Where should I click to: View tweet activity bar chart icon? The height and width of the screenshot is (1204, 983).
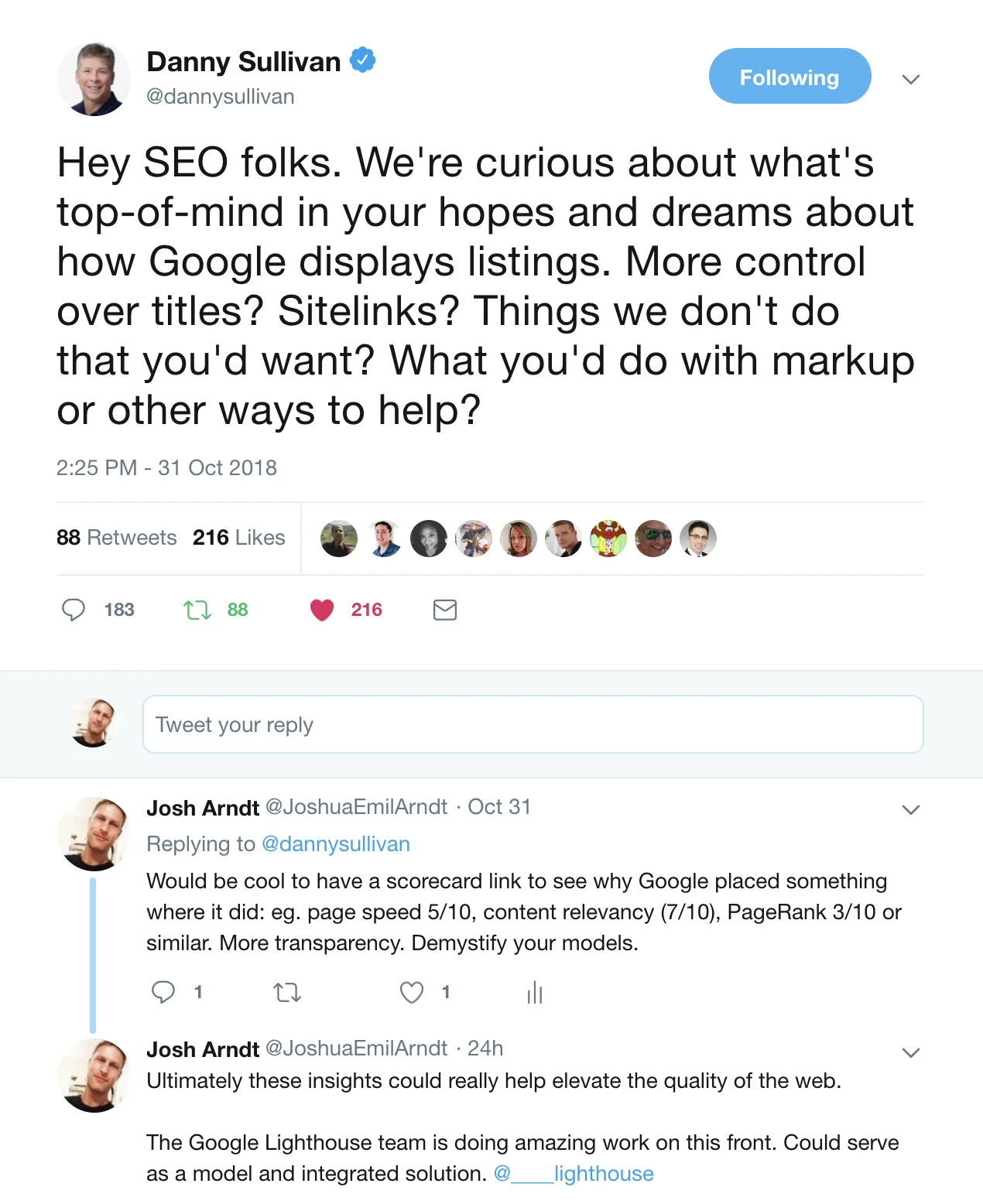tap(535, 993)
